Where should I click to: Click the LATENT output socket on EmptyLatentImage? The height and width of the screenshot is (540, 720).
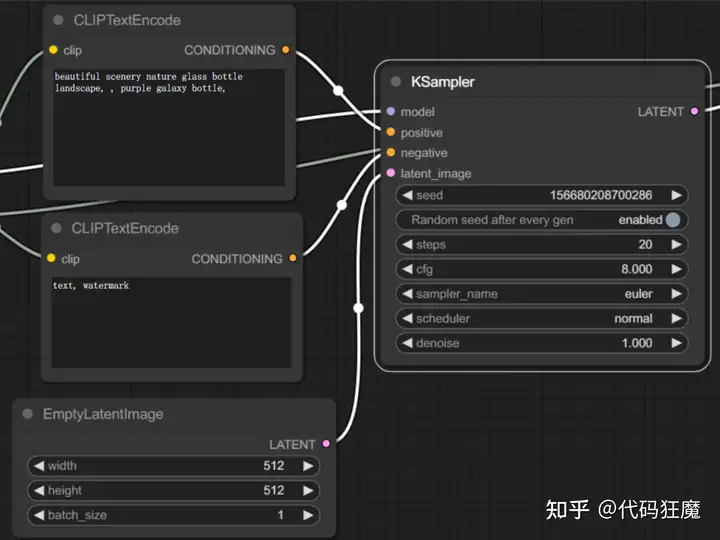pyautogui.click(x=326, y=444)
